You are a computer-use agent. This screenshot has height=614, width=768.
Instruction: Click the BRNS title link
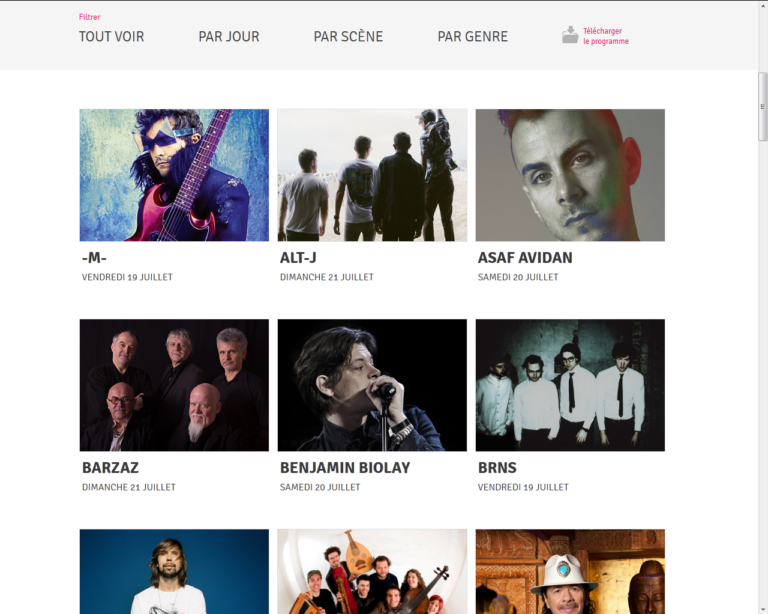point(497,468)
